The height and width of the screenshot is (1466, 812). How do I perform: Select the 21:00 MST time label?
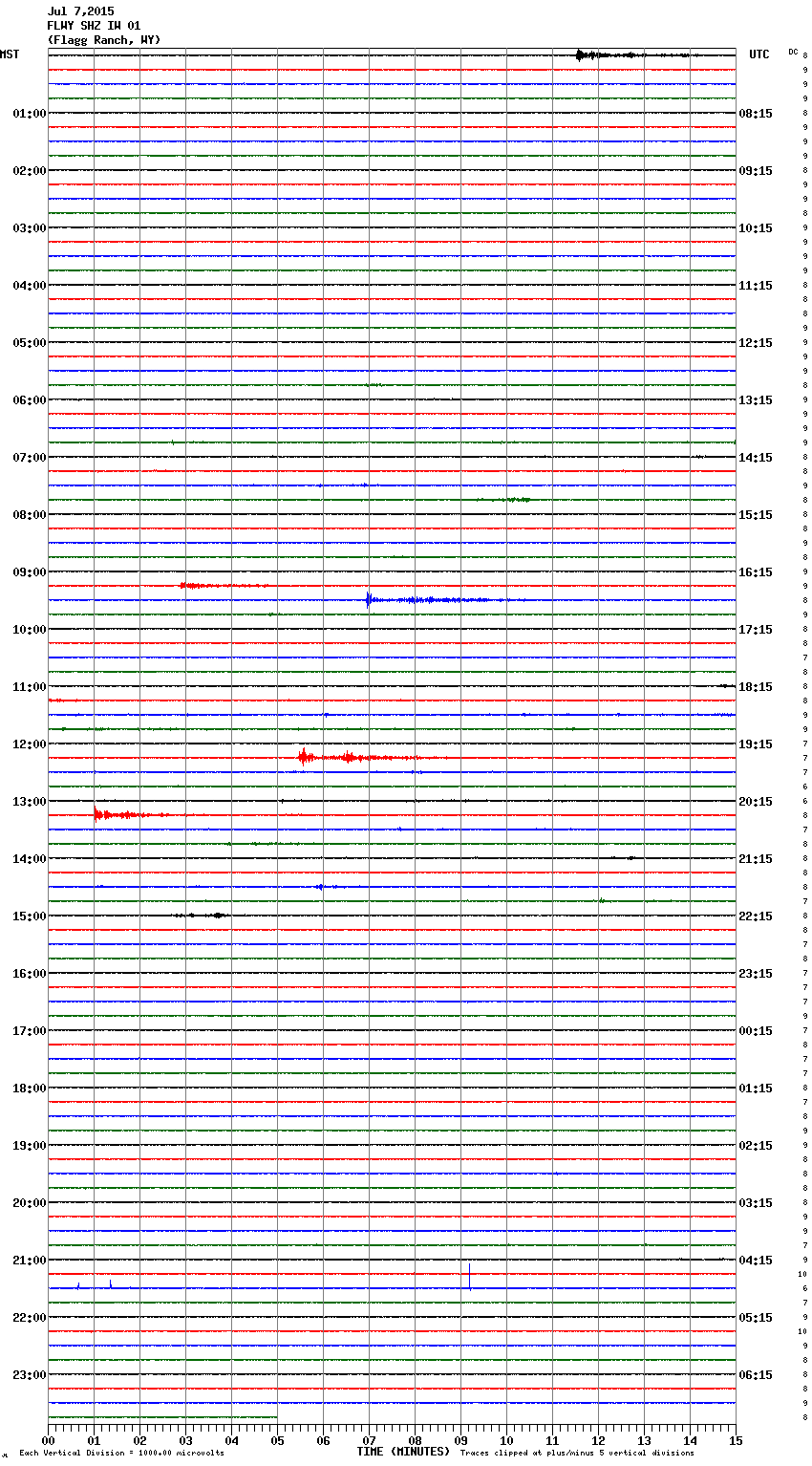tap(29, 1261)
